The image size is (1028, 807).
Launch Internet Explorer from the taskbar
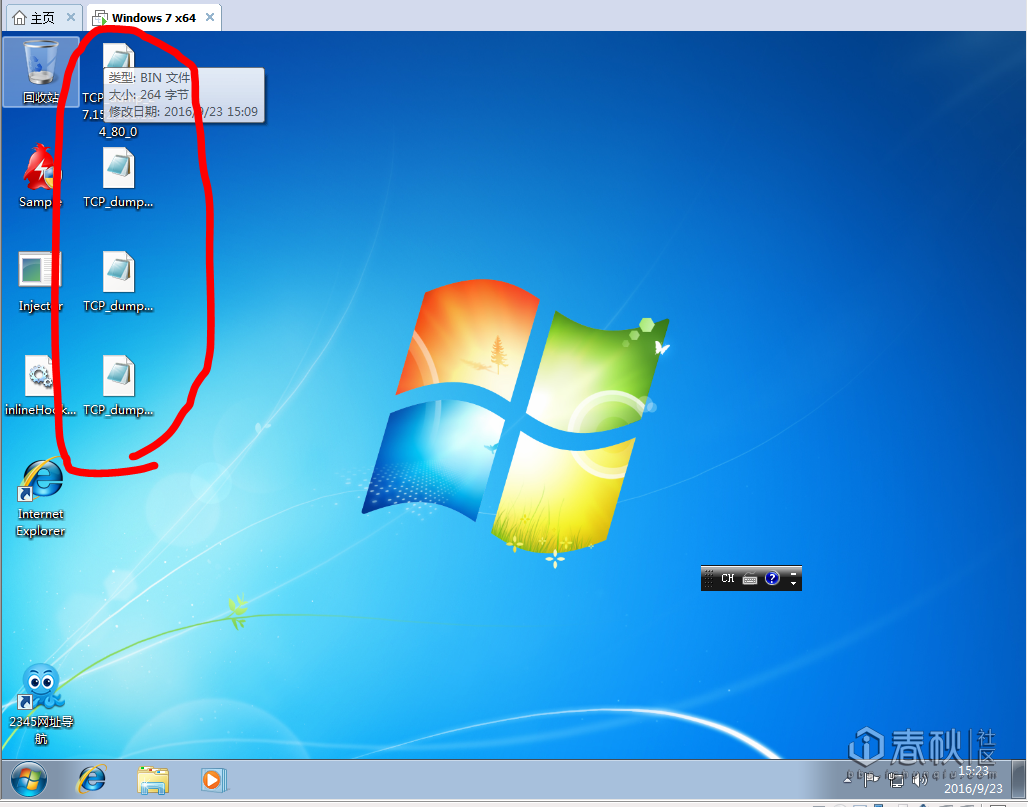point(92,779)
